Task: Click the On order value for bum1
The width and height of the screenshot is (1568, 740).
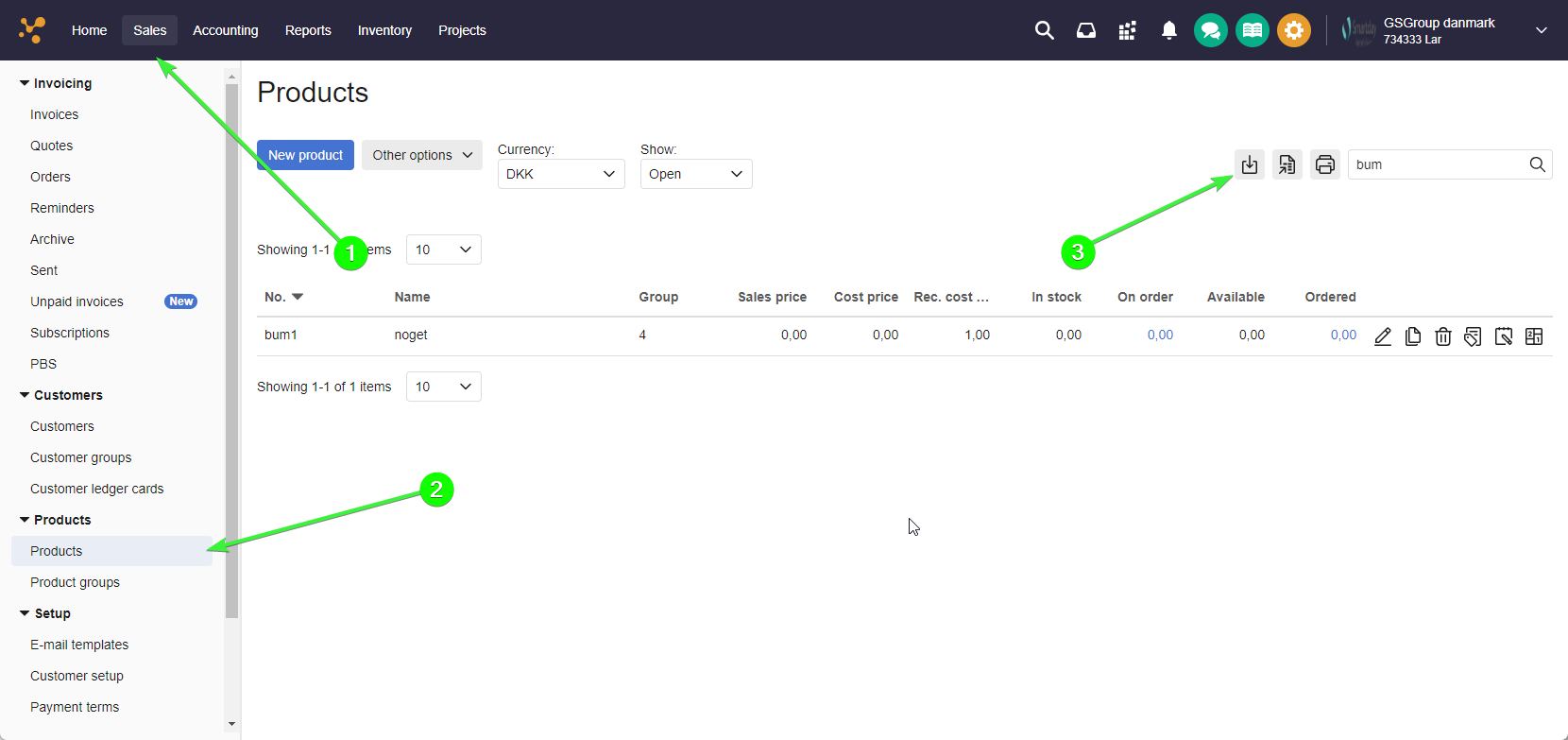Action: click(1160, 335)
